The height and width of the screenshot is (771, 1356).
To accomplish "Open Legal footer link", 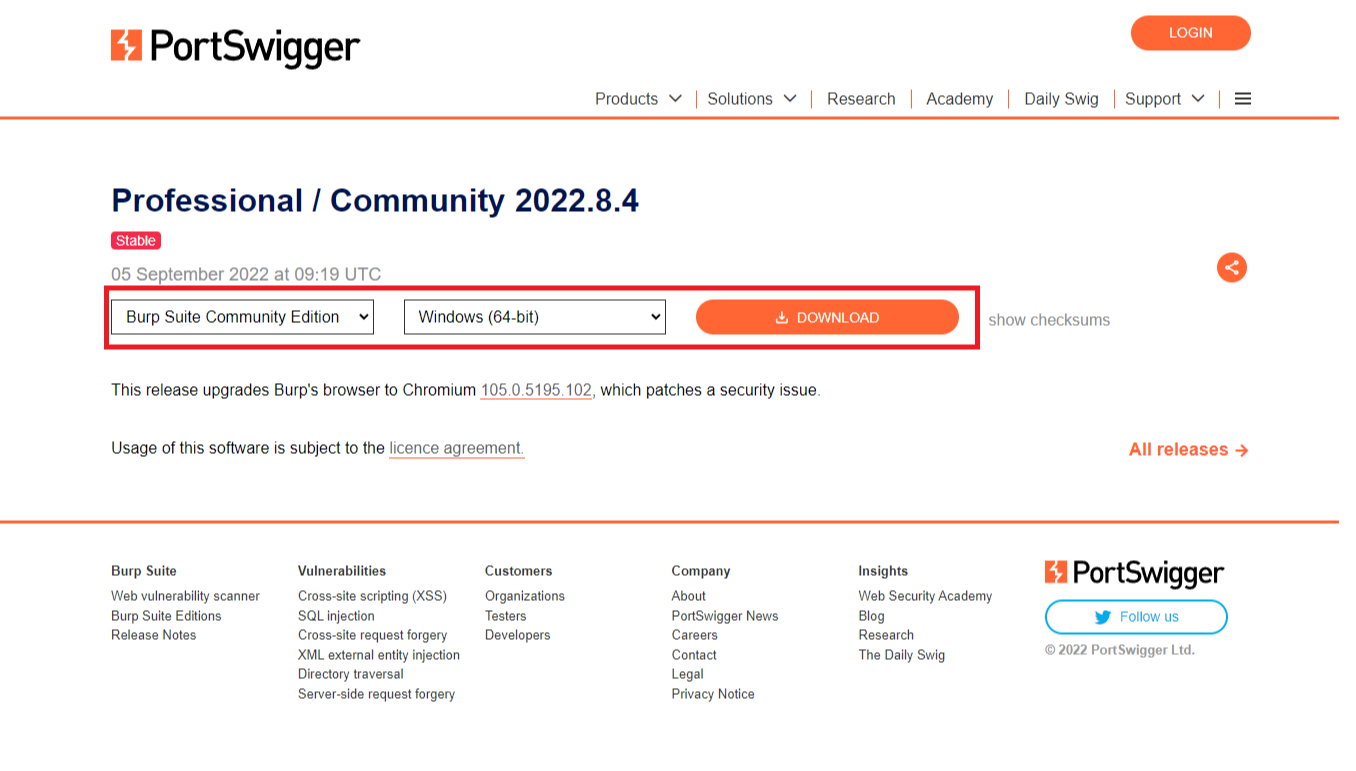I will click(688, 674).
